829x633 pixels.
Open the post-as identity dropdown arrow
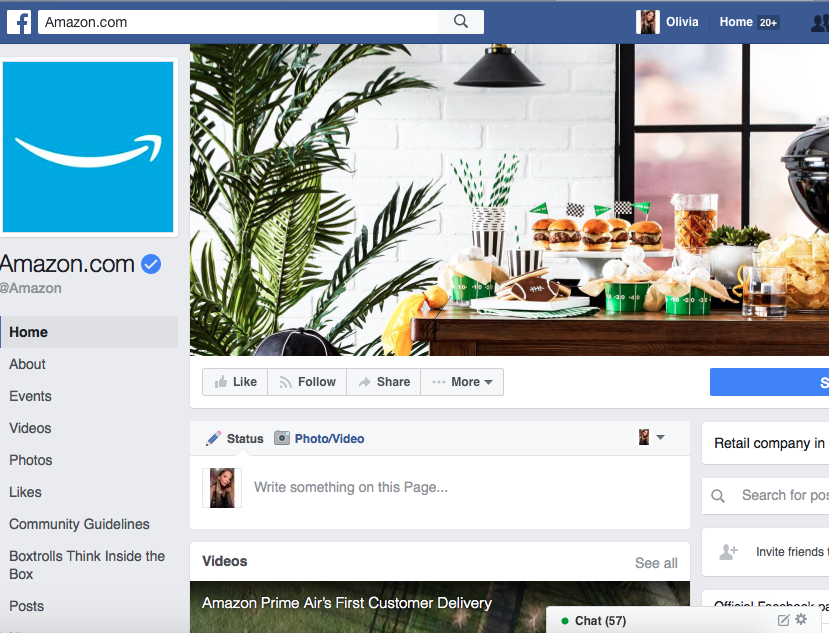(660, 437)
